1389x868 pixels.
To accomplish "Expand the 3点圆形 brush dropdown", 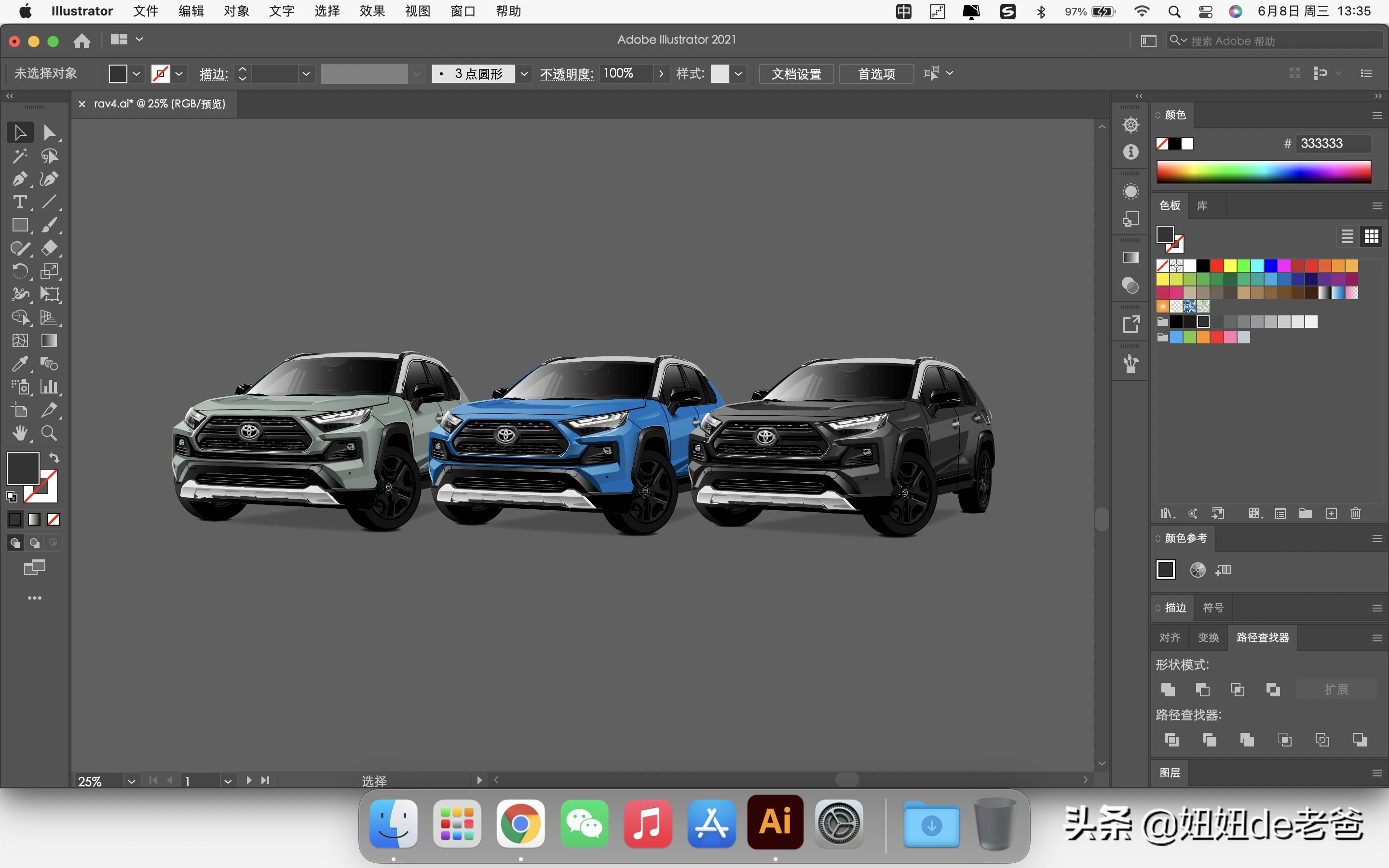I will point(523,73).
